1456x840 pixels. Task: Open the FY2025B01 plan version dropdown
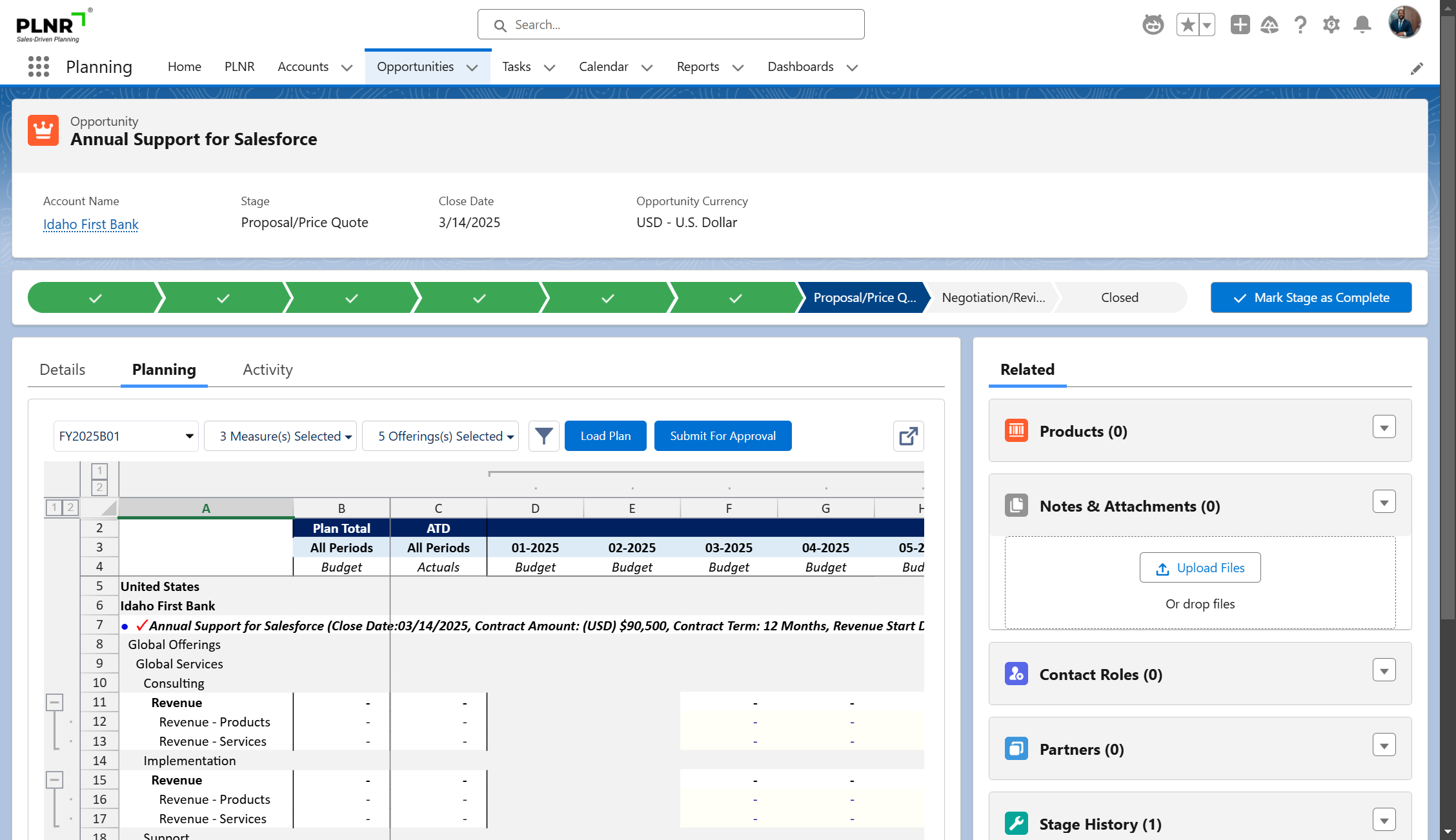(x=126, y=436)
